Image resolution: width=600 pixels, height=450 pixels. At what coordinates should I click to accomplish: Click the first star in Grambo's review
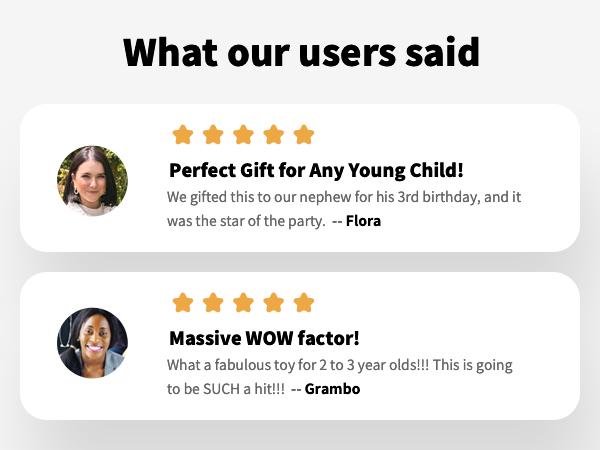point(182,302)
